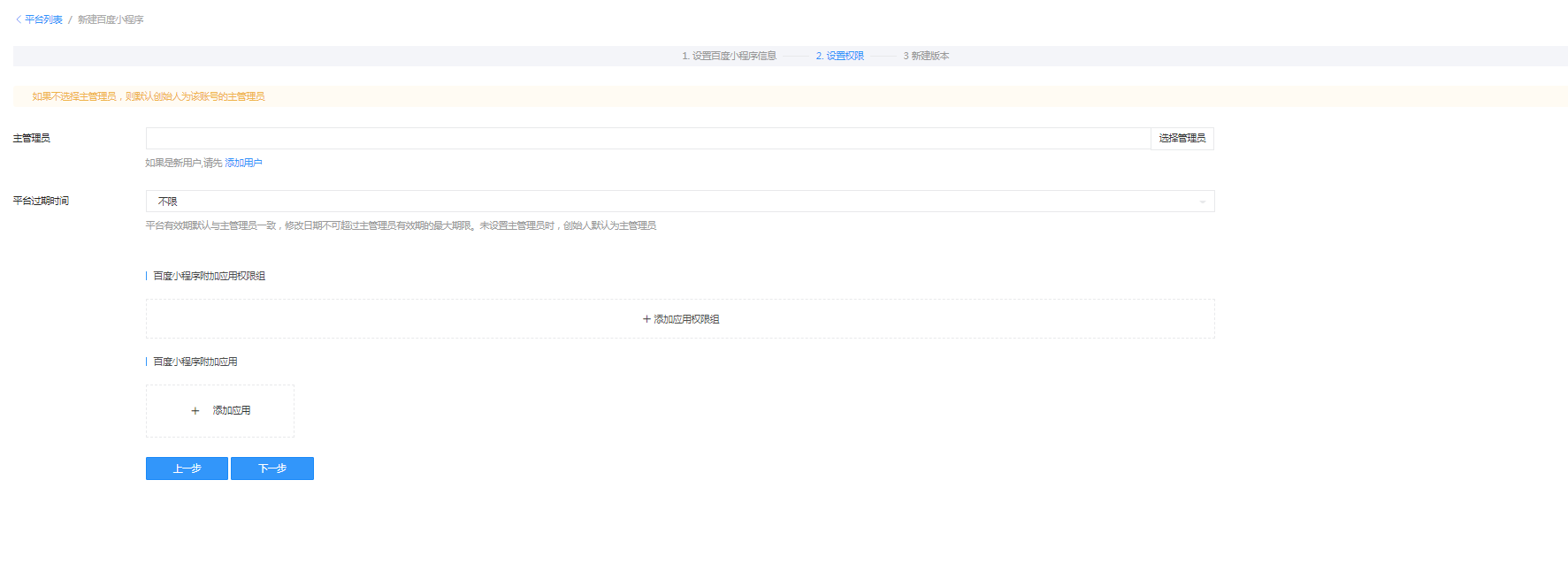Viewport: 1568px width, 579px height.
Task: Click the 平台有效期 help text under dropdown
Action: click(401, 225)
